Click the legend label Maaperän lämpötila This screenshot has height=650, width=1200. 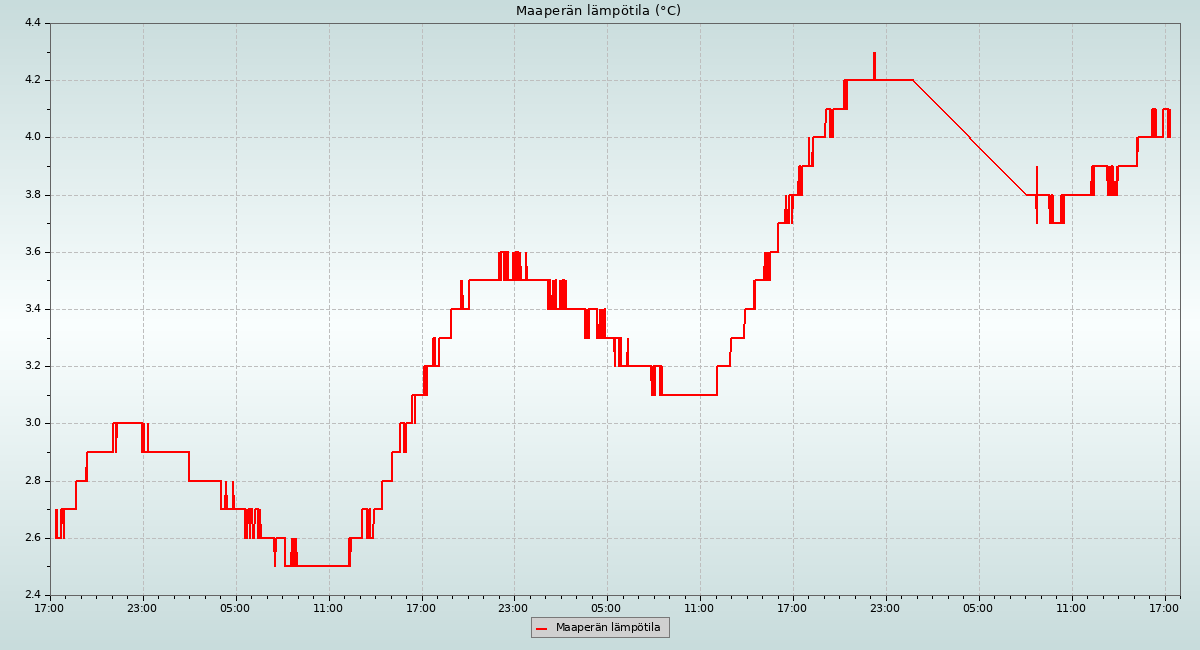[x=608, y=628]
